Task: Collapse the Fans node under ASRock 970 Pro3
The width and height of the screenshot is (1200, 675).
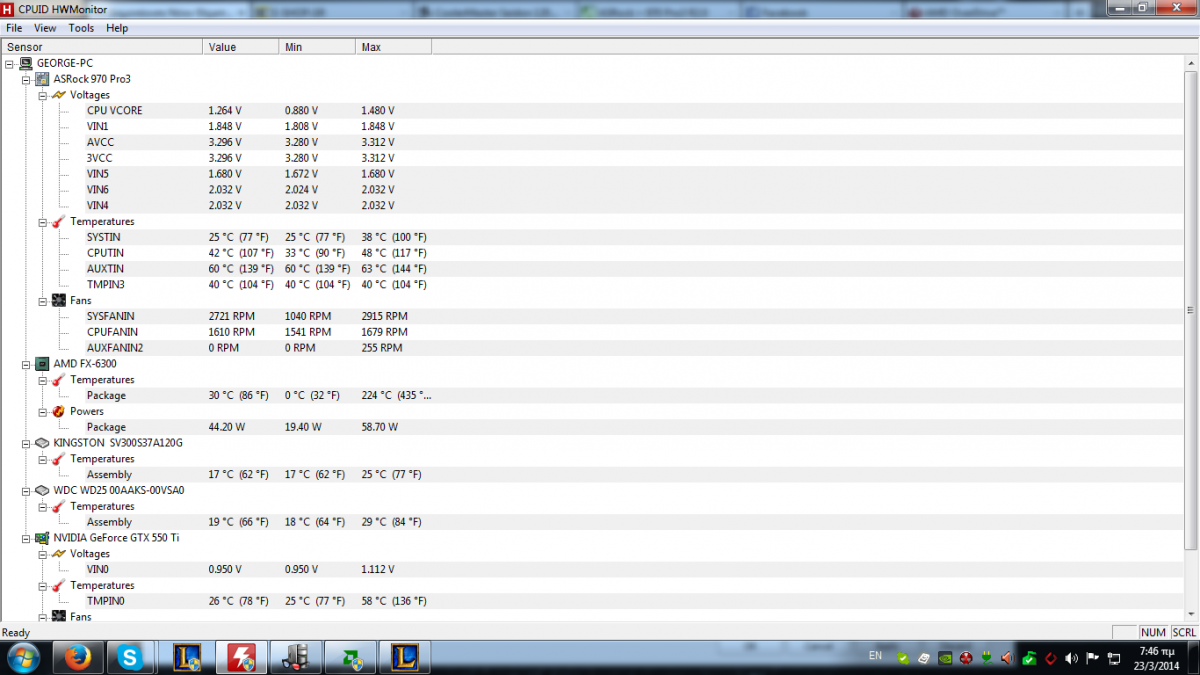Action: coord(42,300)
